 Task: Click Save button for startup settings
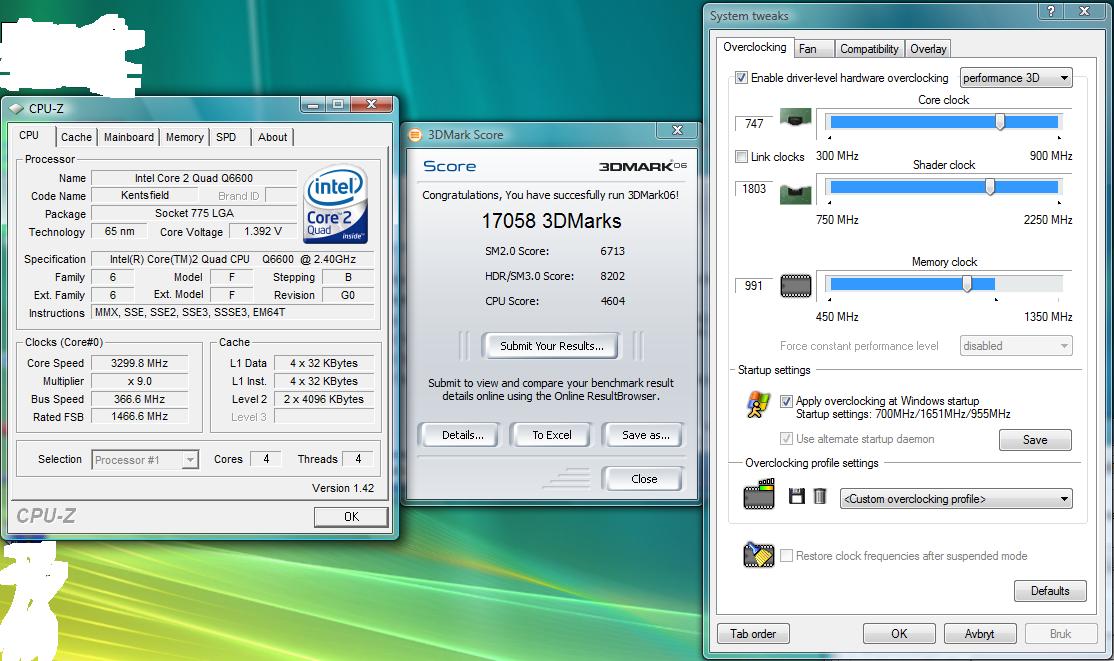point(1034,440)
